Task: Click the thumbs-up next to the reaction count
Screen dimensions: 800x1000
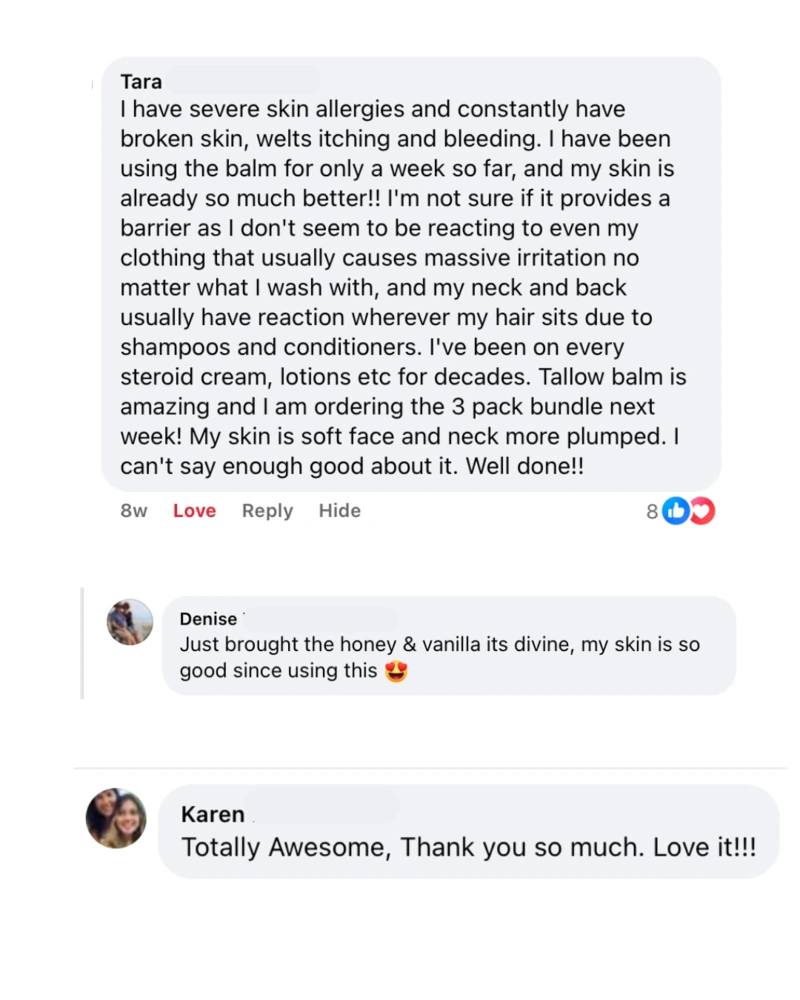Action: (675, 511)
